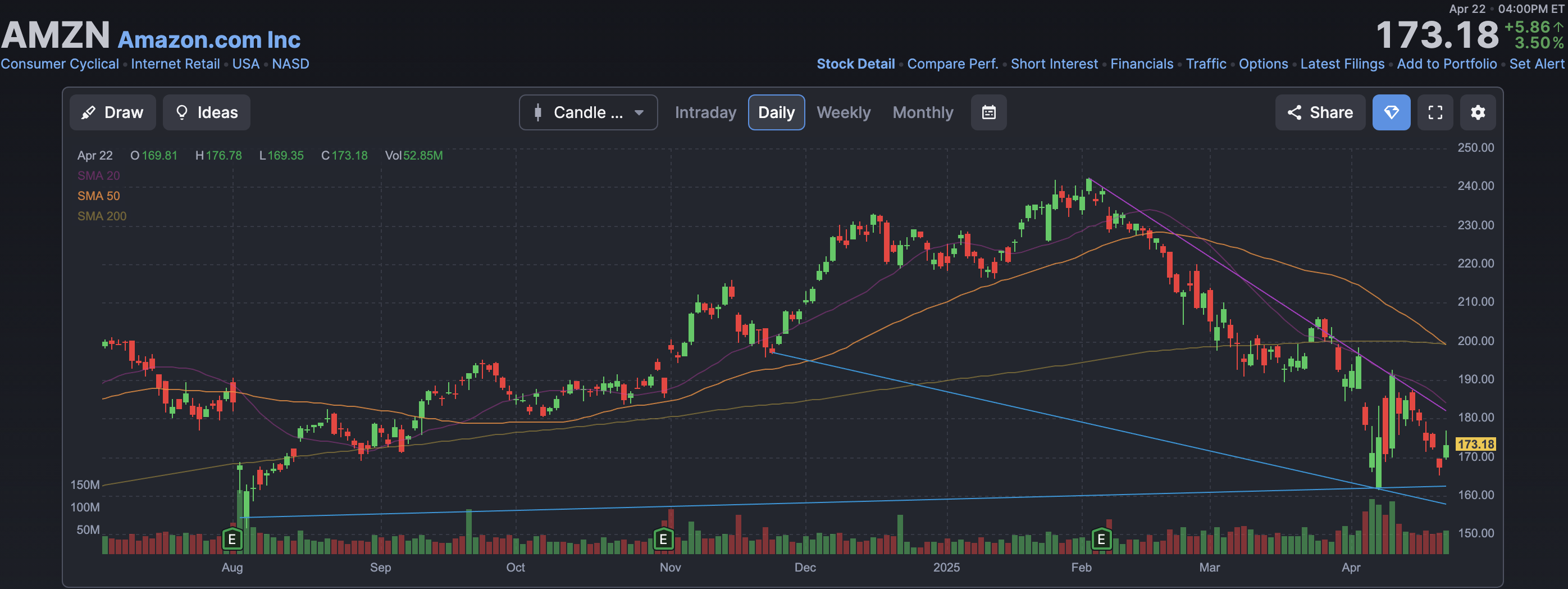Open Compare Perf. link

tap(952, 64)
